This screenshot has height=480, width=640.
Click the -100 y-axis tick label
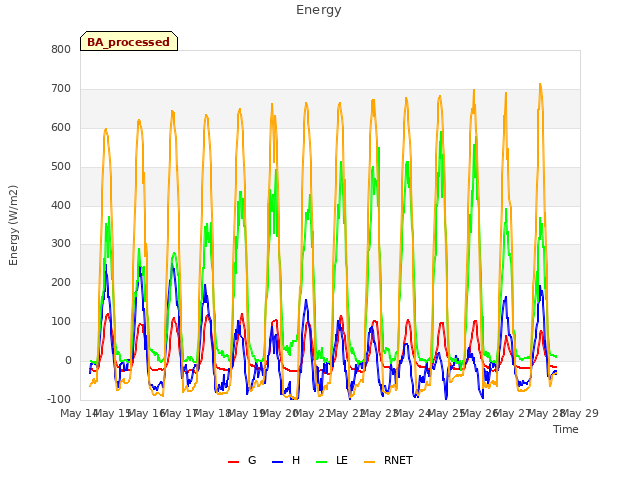point(59,399)
